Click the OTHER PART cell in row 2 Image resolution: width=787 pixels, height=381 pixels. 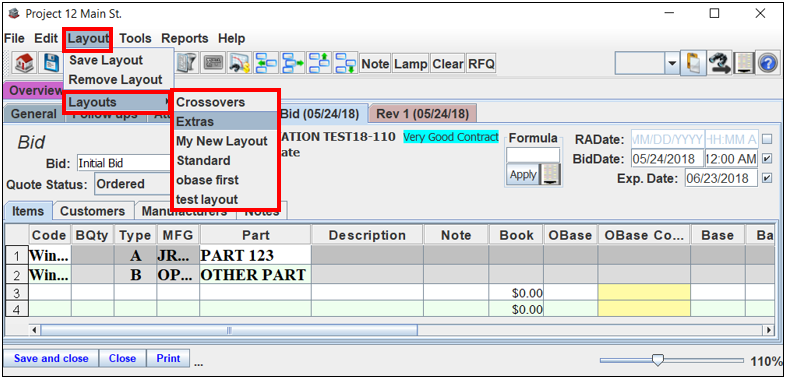point(255,275)
